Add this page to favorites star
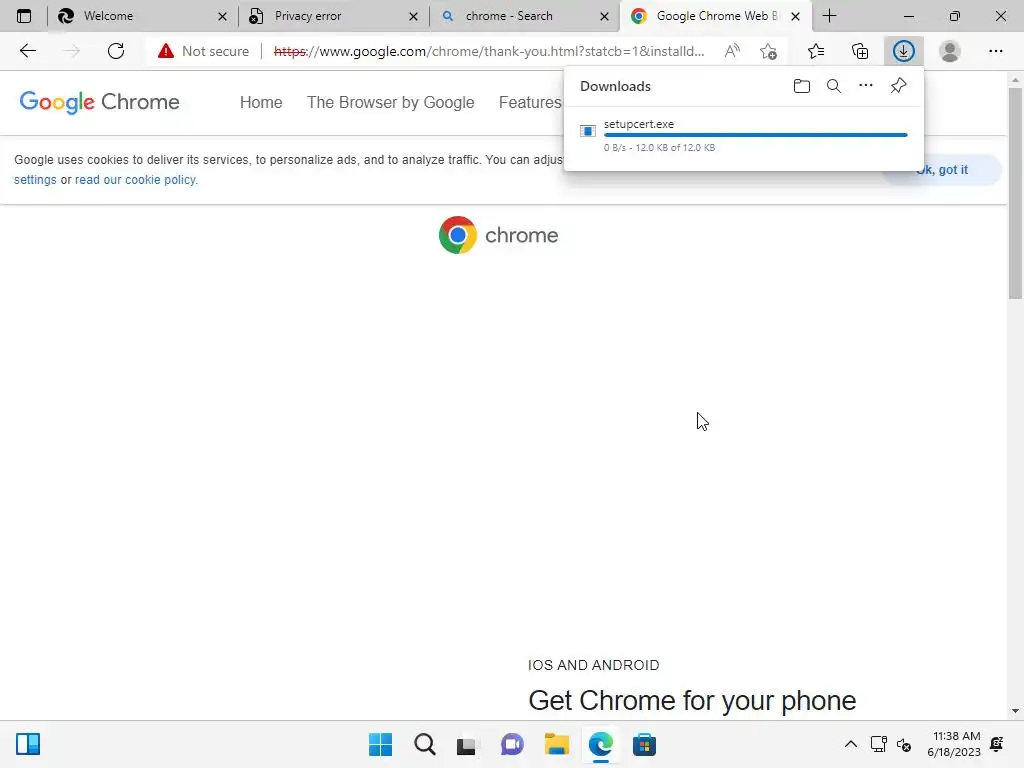 point(769,51)
